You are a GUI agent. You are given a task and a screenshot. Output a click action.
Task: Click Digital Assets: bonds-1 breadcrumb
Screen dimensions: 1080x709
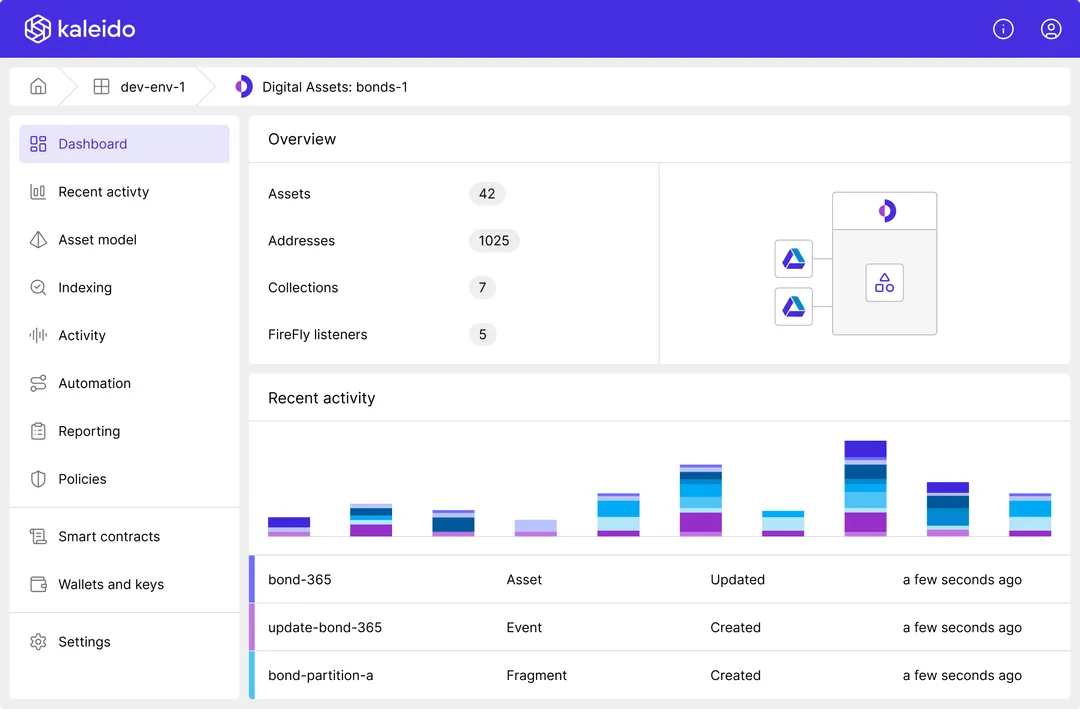tap(322, 87)
